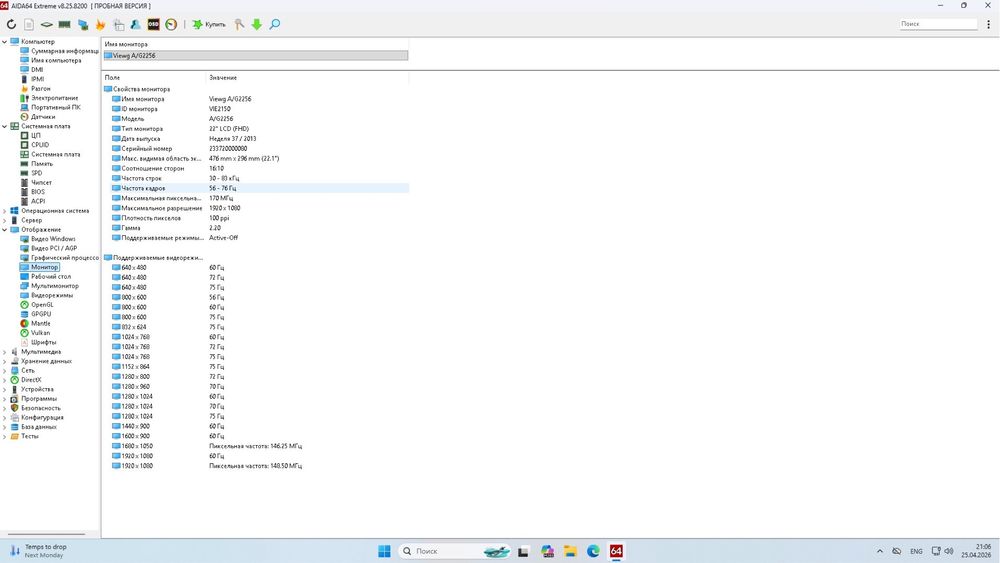The height and width of the screenshot is (563, 1000).
Task: Collapse the Отображение tree node
Action: [4, 230]
